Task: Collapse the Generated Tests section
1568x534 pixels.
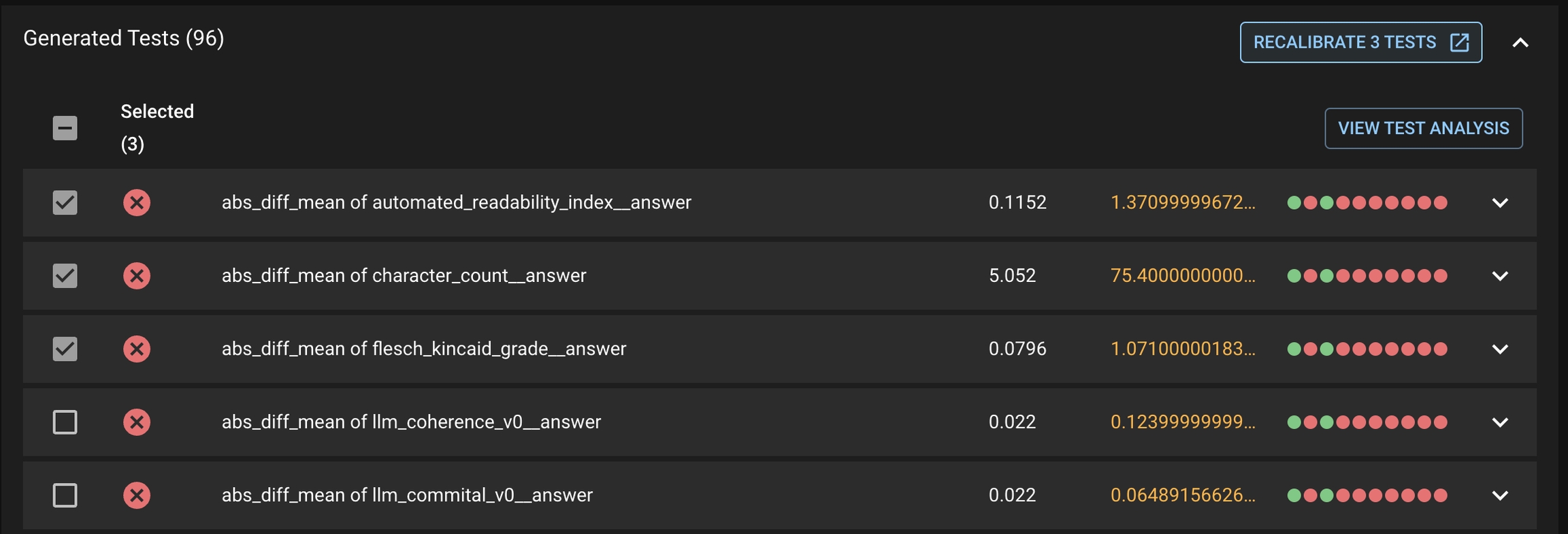Action: tap(1520, 43)
